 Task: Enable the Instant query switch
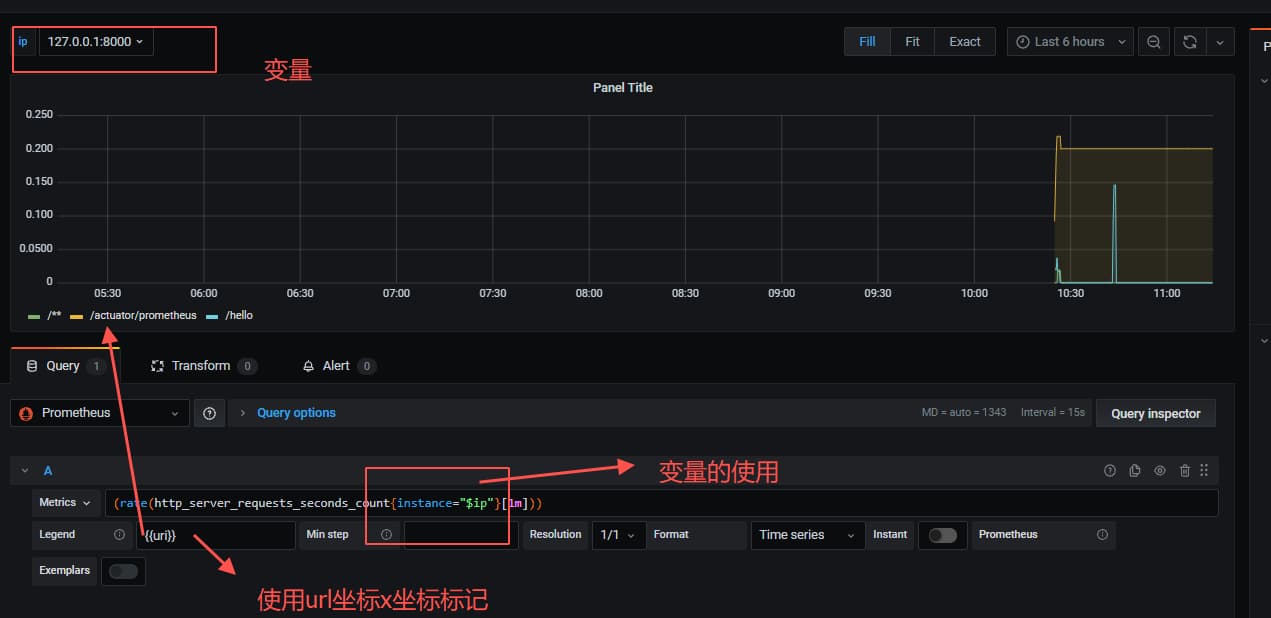tap(942, 535)
